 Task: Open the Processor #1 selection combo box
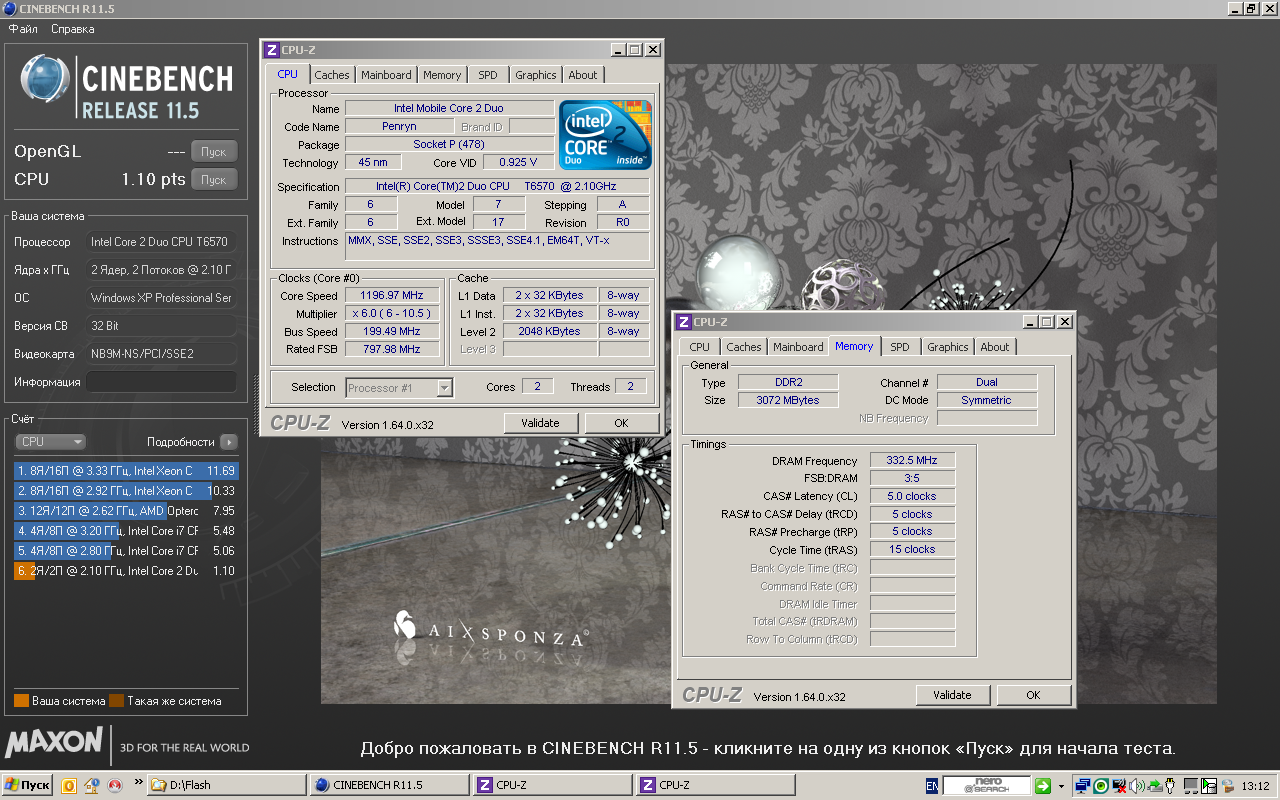pos(399,387)
